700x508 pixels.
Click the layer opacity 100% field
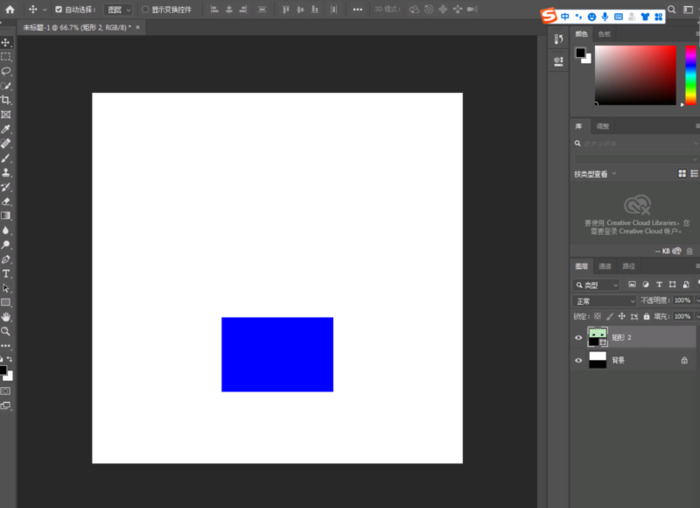point(682,301)
